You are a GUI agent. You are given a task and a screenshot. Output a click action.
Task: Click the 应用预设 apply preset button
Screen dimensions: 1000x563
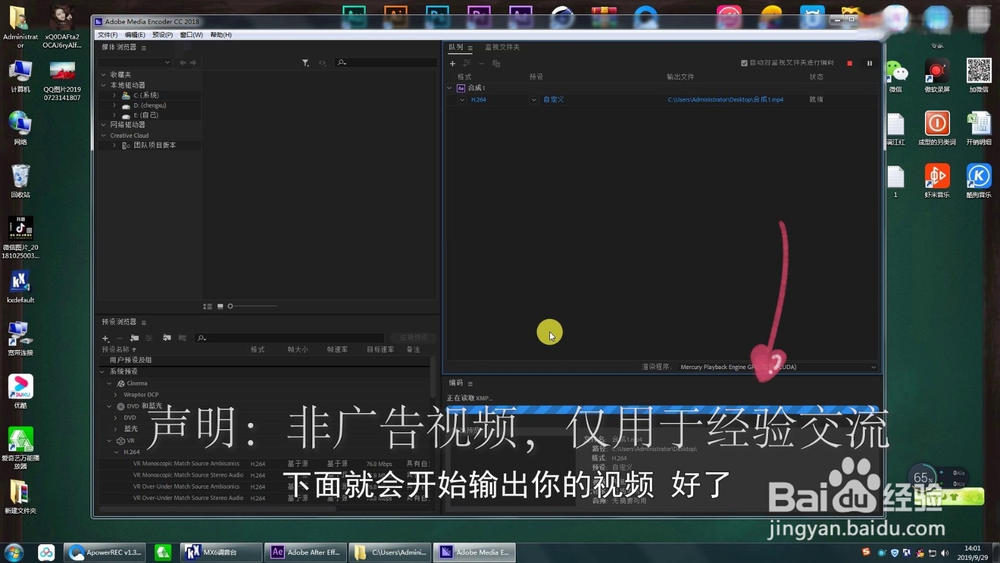(x=413, y=337)
